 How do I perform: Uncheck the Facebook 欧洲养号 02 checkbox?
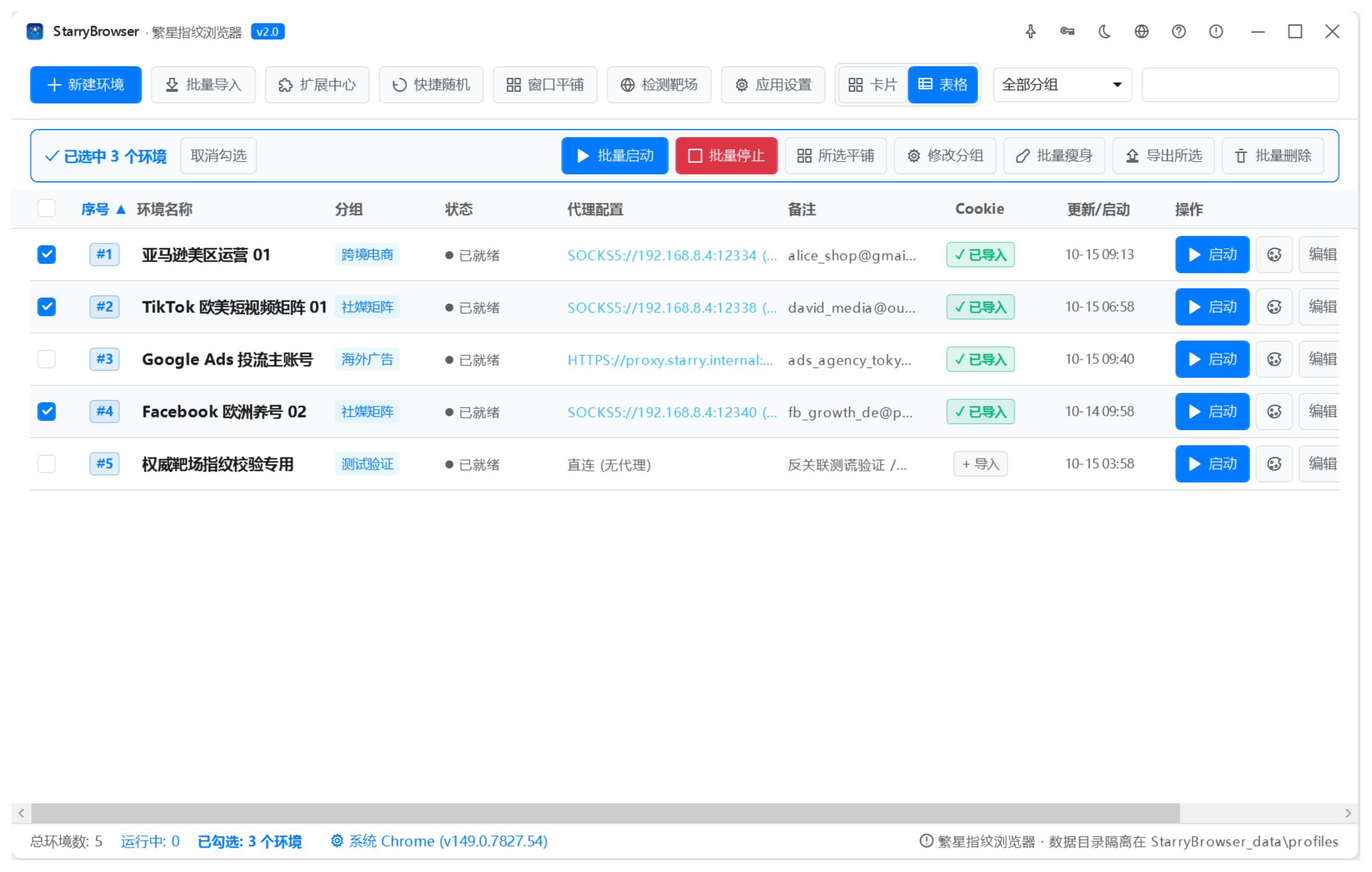point(47,412)
